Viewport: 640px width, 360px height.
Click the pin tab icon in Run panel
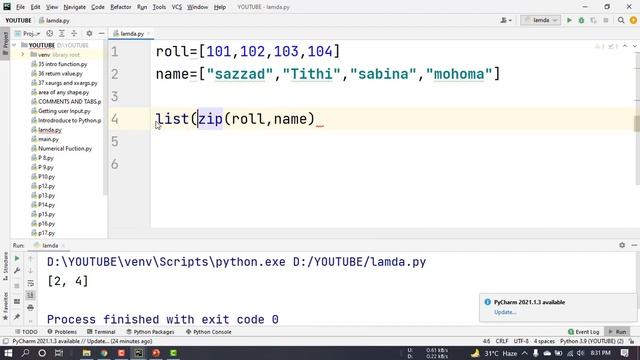pos(17,317)
